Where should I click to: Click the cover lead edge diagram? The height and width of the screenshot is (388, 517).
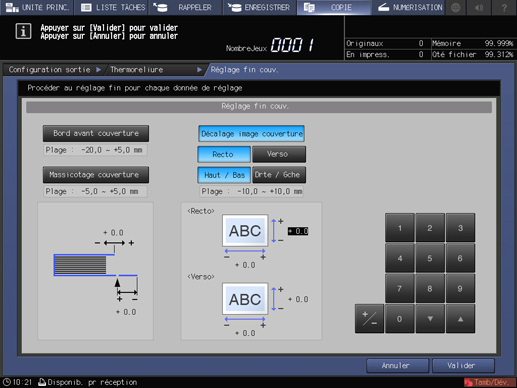96,271
